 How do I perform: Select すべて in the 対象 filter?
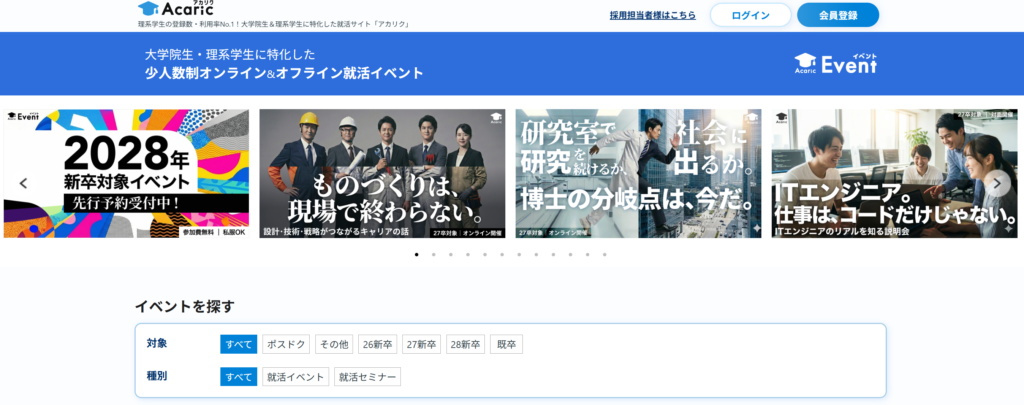click(x=239, y=344)
